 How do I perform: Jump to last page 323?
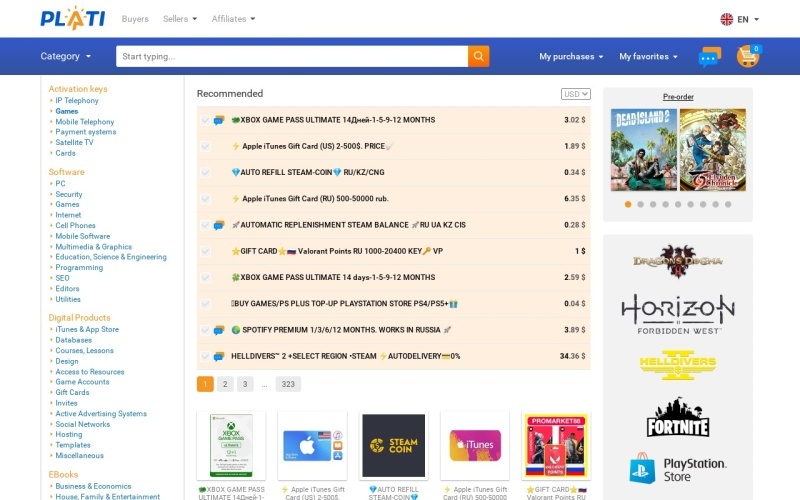(288, 384)
